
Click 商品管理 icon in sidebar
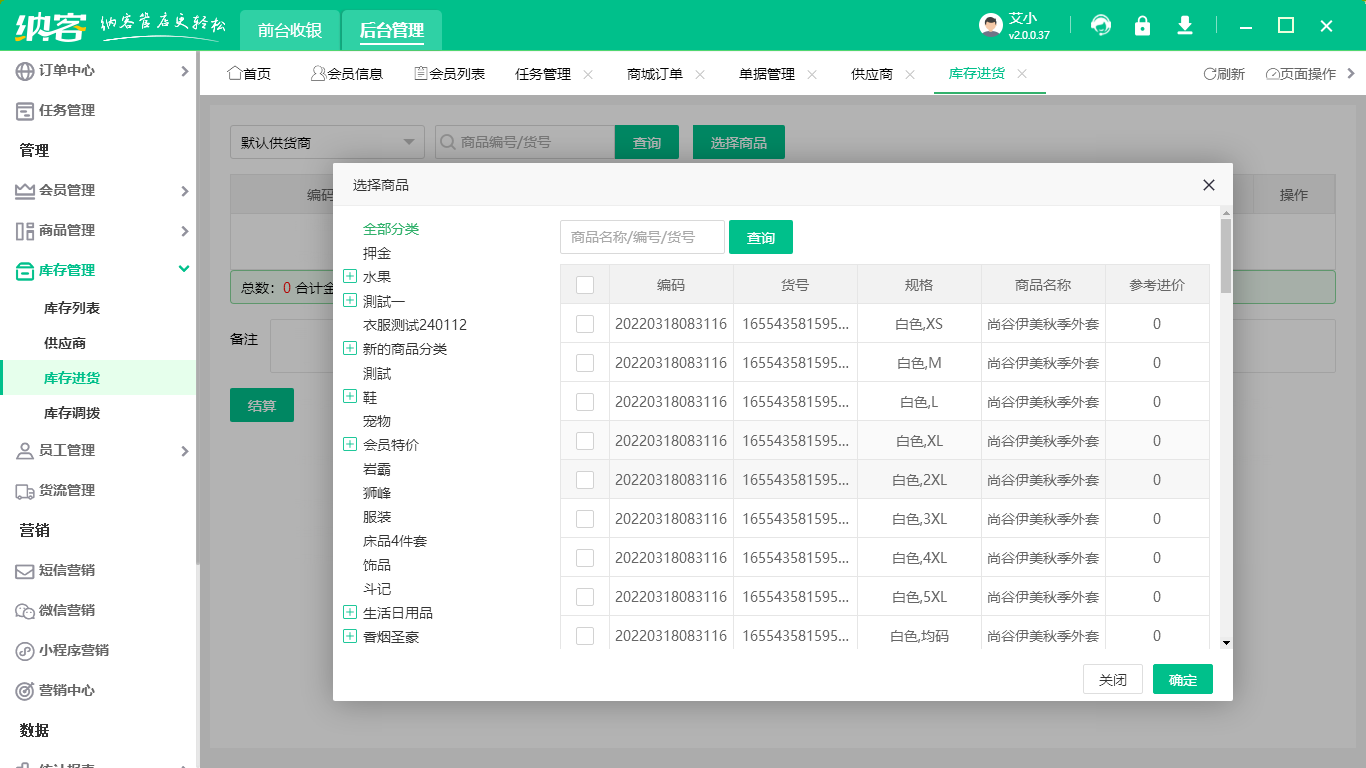click(x=25, y=230)
